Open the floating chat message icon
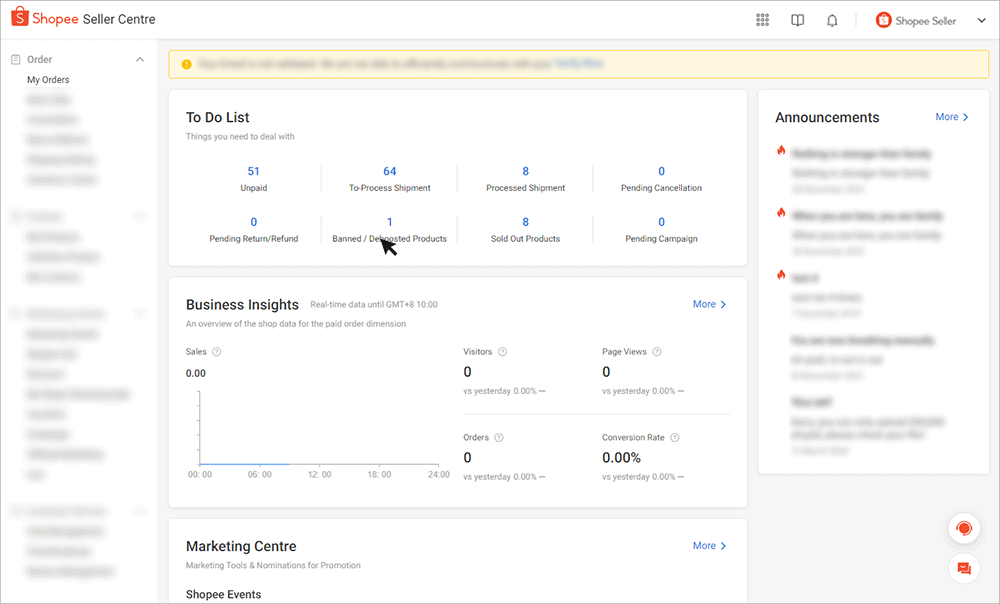 coord(963,568)
